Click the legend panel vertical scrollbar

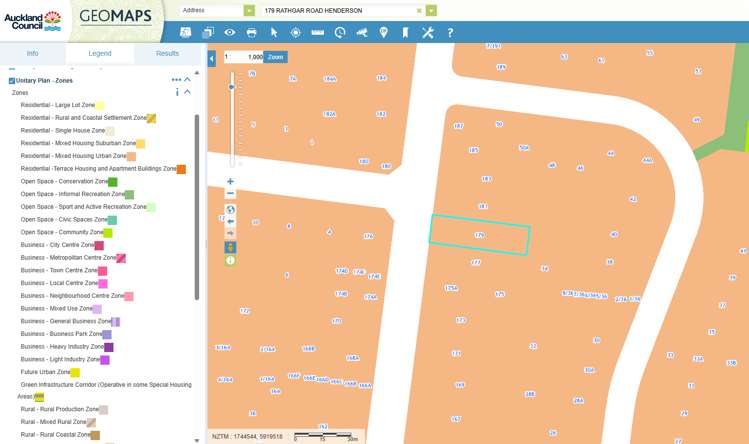[197, 207]
